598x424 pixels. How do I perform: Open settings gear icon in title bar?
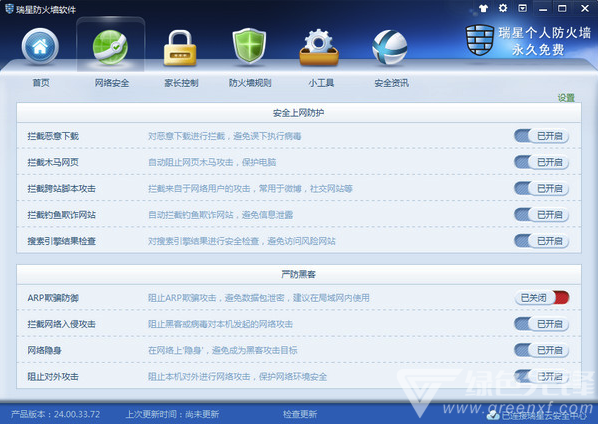click(503, 8)
